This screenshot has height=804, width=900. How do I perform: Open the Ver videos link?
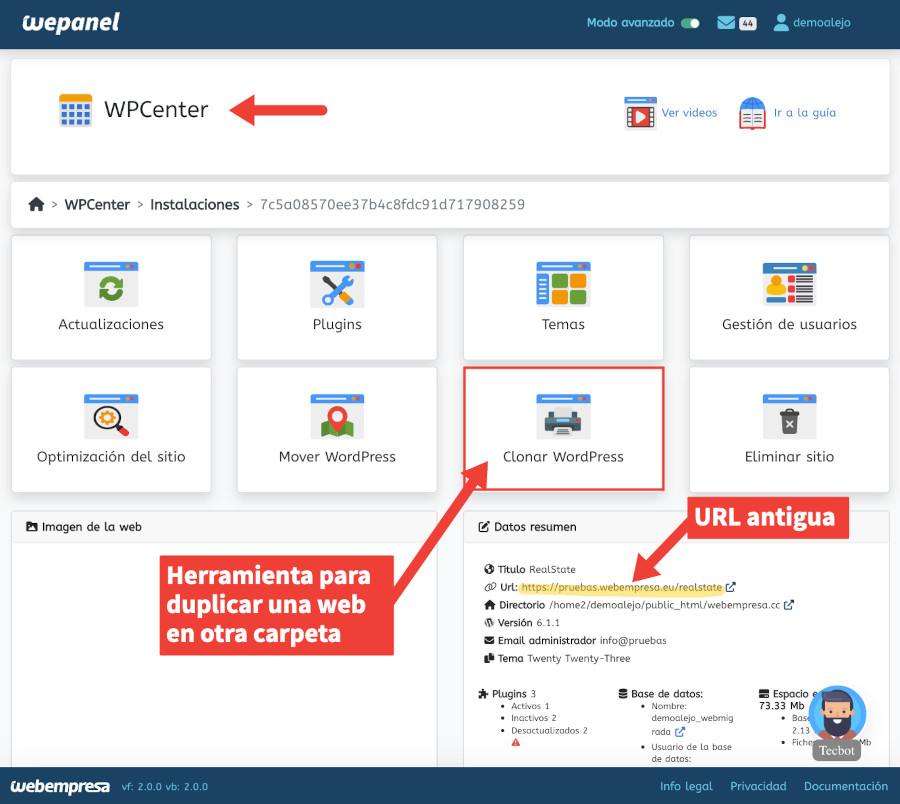tap(689, 112)
